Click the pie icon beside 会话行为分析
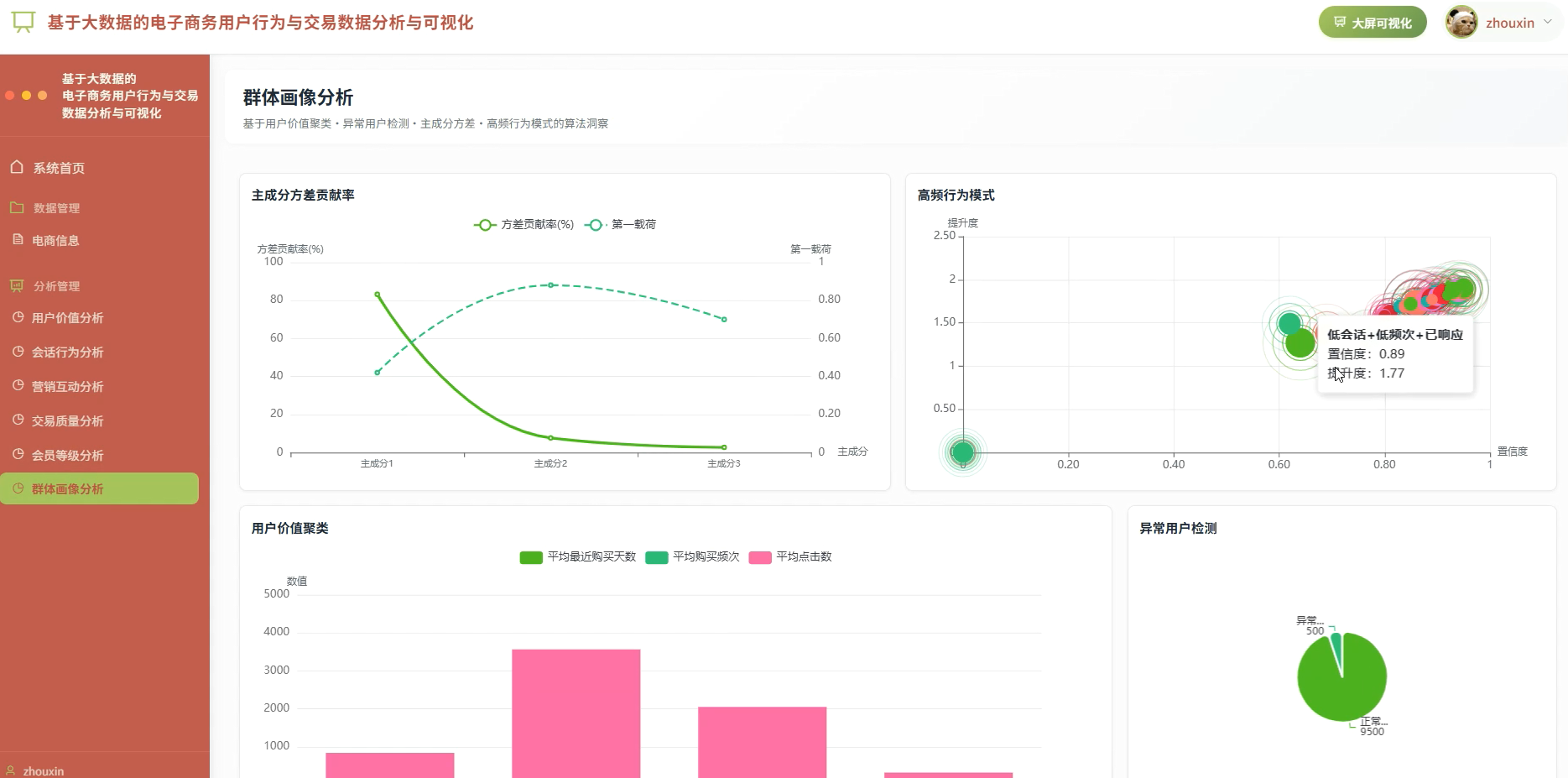The width and height of the screenshot is (1568, 778). 18,352
